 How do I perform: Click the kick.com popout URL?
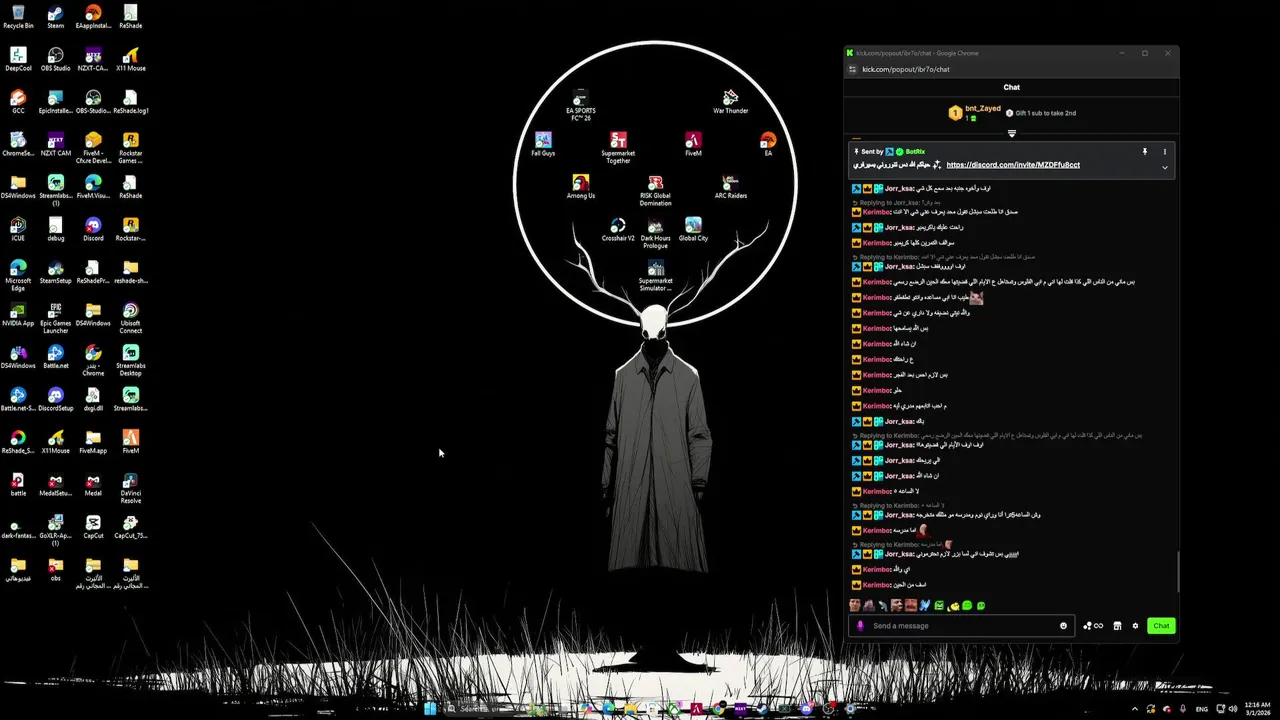pos(906,69)
